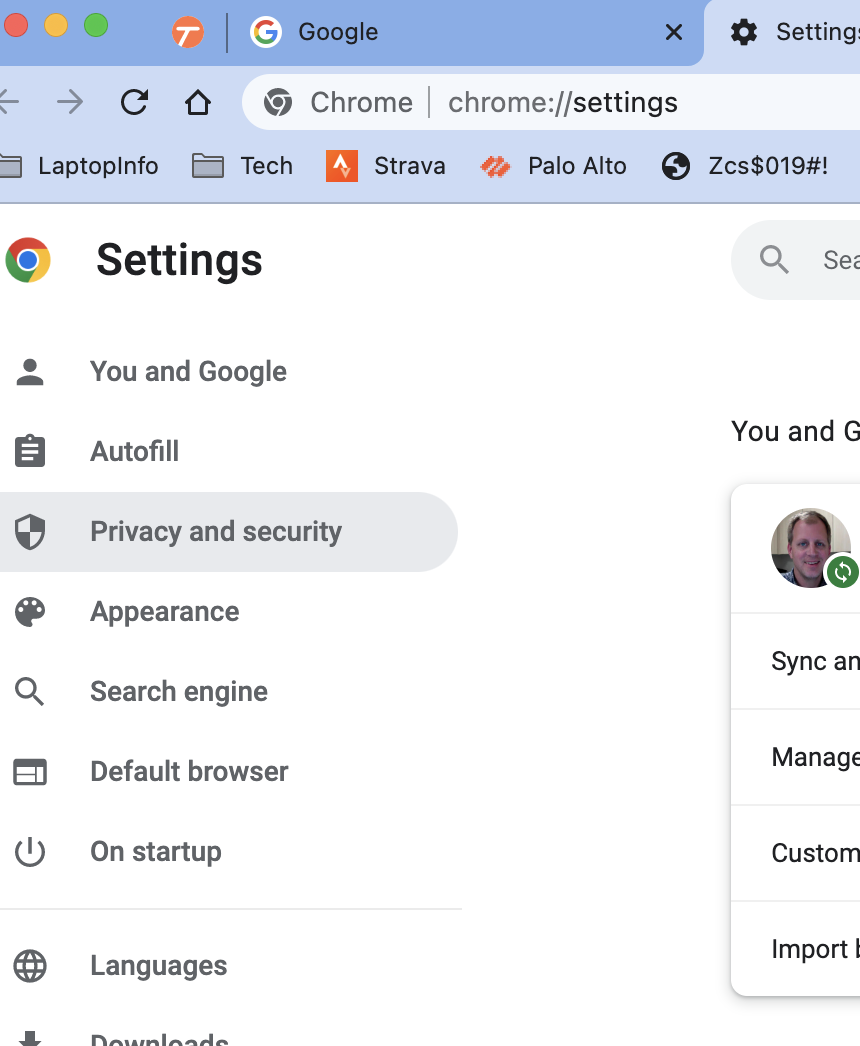Open the Custom row in You and Google

[x=795, y=853]
